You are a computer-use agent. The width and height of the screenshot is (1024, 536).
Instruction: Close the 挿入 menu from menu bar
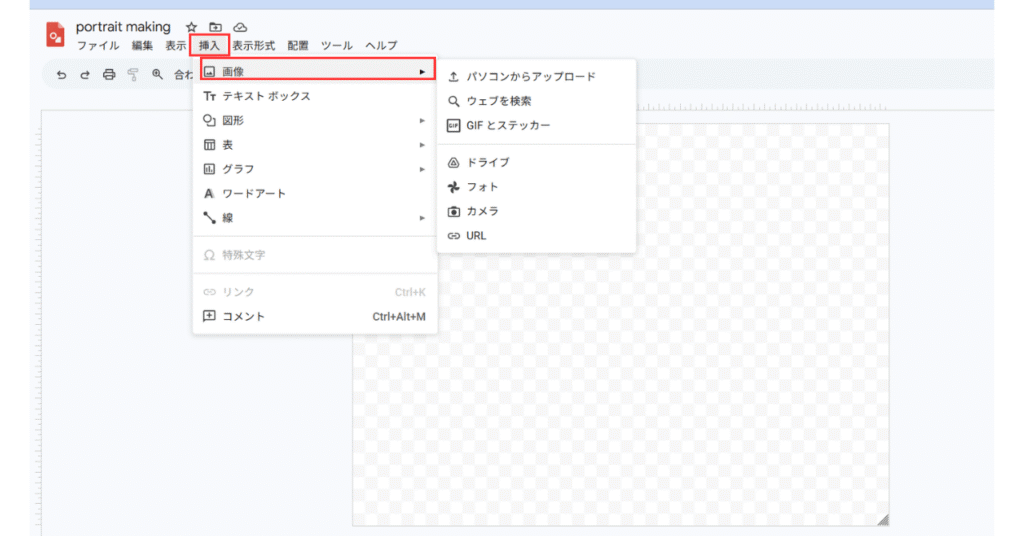point(210,46)
